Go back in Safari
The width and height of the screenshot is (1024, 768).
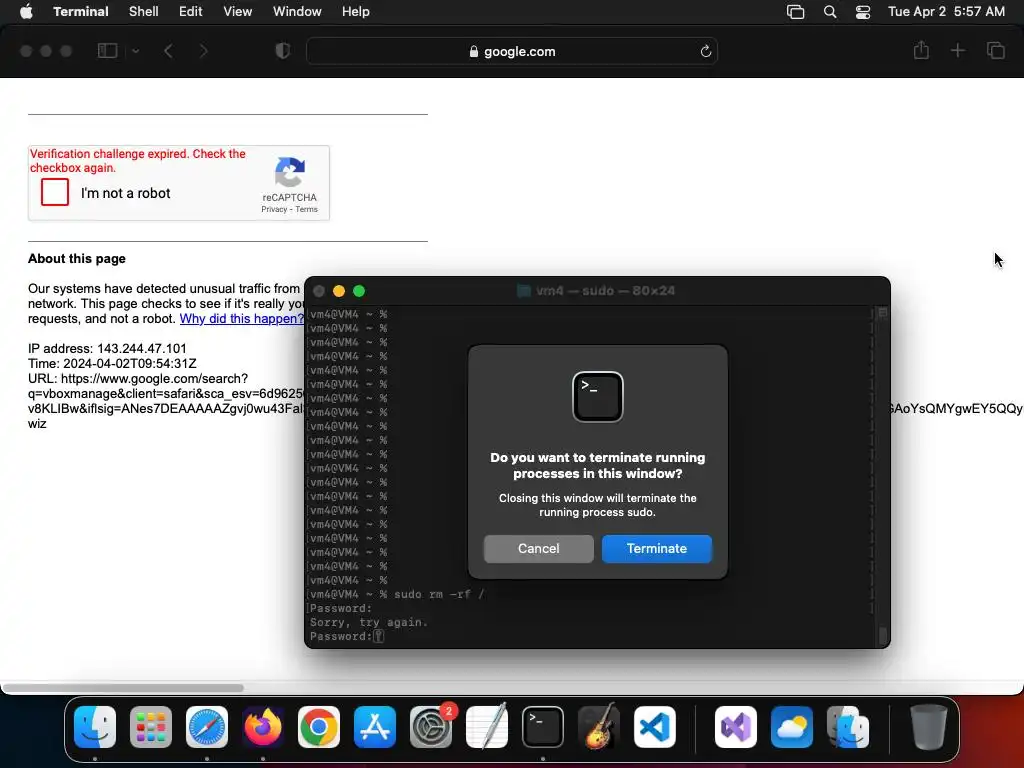pos(168,51)
